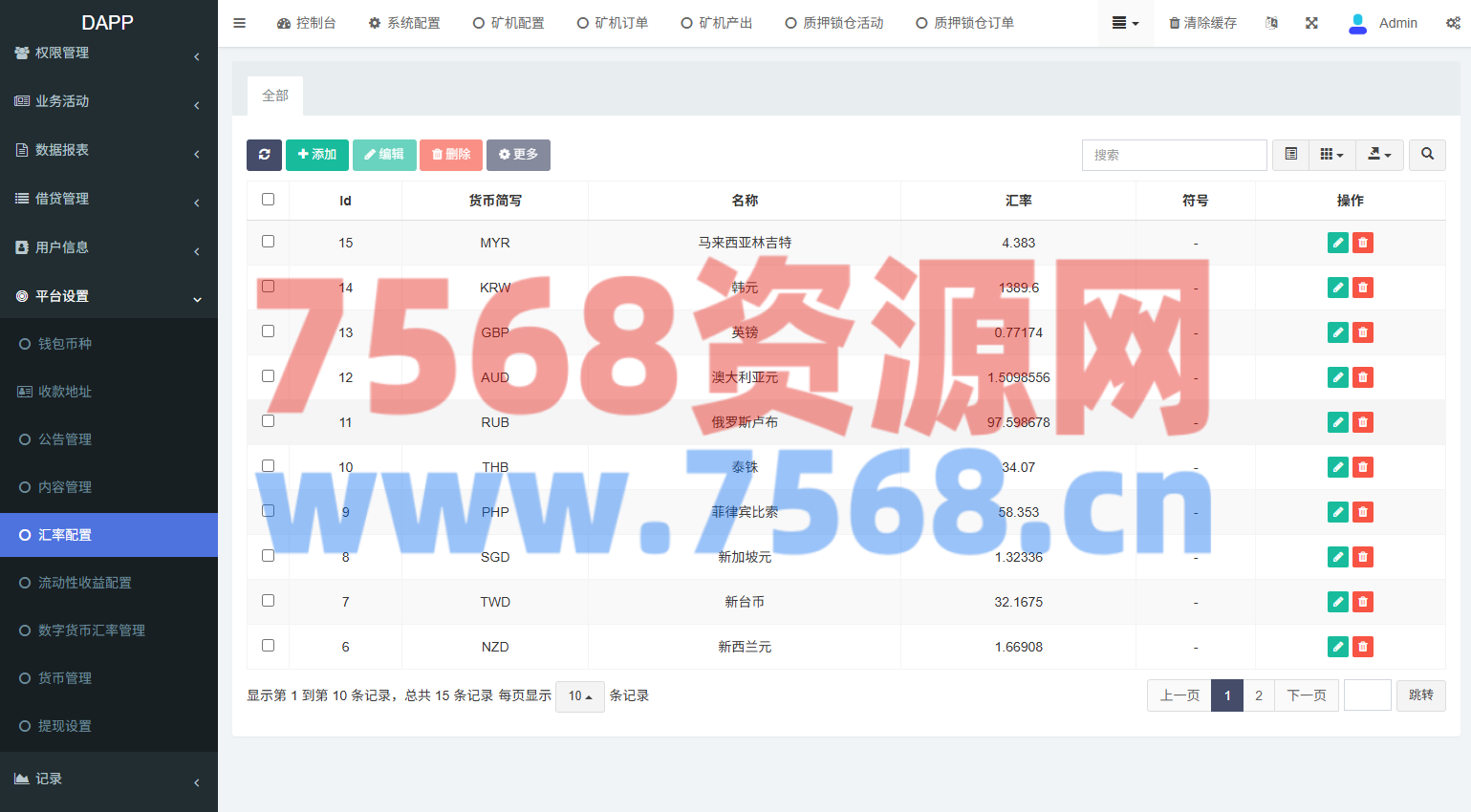Open the settings gears icon at top right
This screenshot has height=812, width=1471.
pos(1453,23)
